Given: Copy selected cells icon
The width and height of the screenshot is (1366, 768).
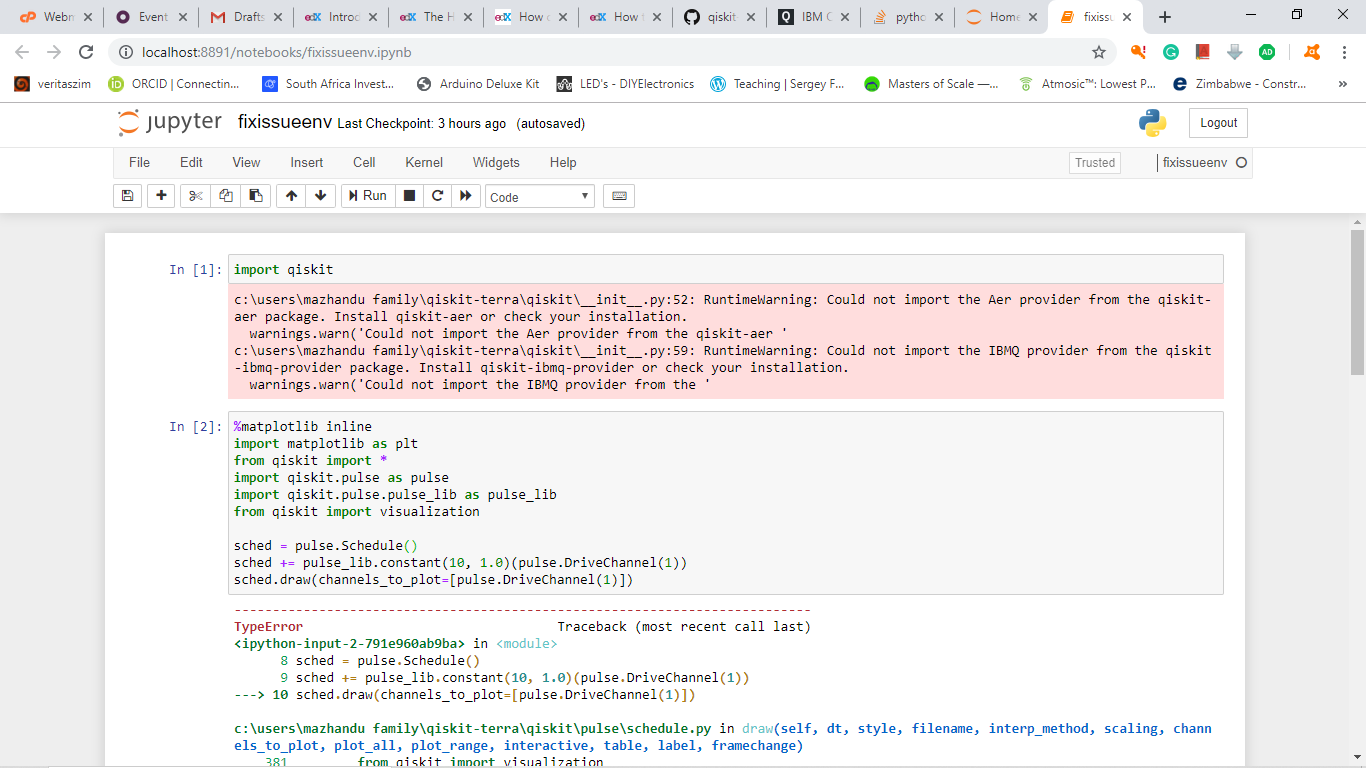Looking at the screenshot, I should click(226, 196).
